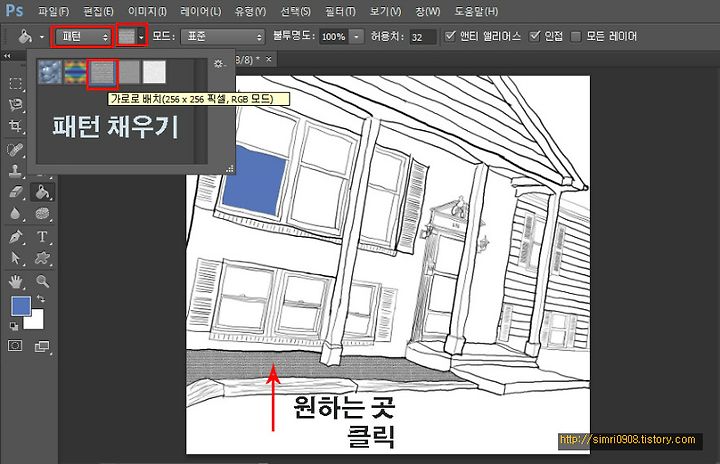Click the 허용치 tolerance field showing 32

coord(422,37)
